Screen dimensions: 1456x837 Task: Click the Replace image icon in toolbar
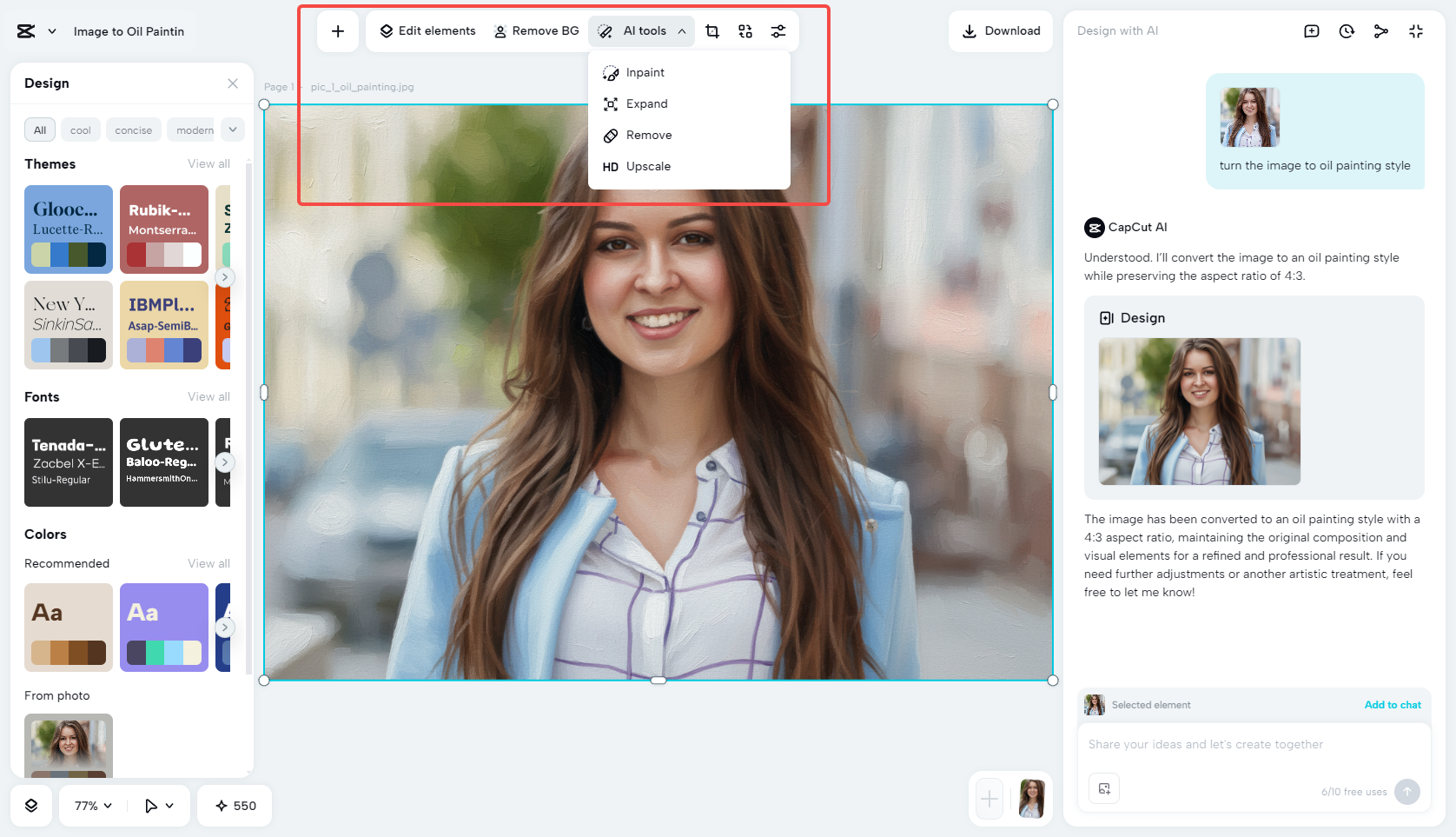pyautogui.click(x=745, y=30)
